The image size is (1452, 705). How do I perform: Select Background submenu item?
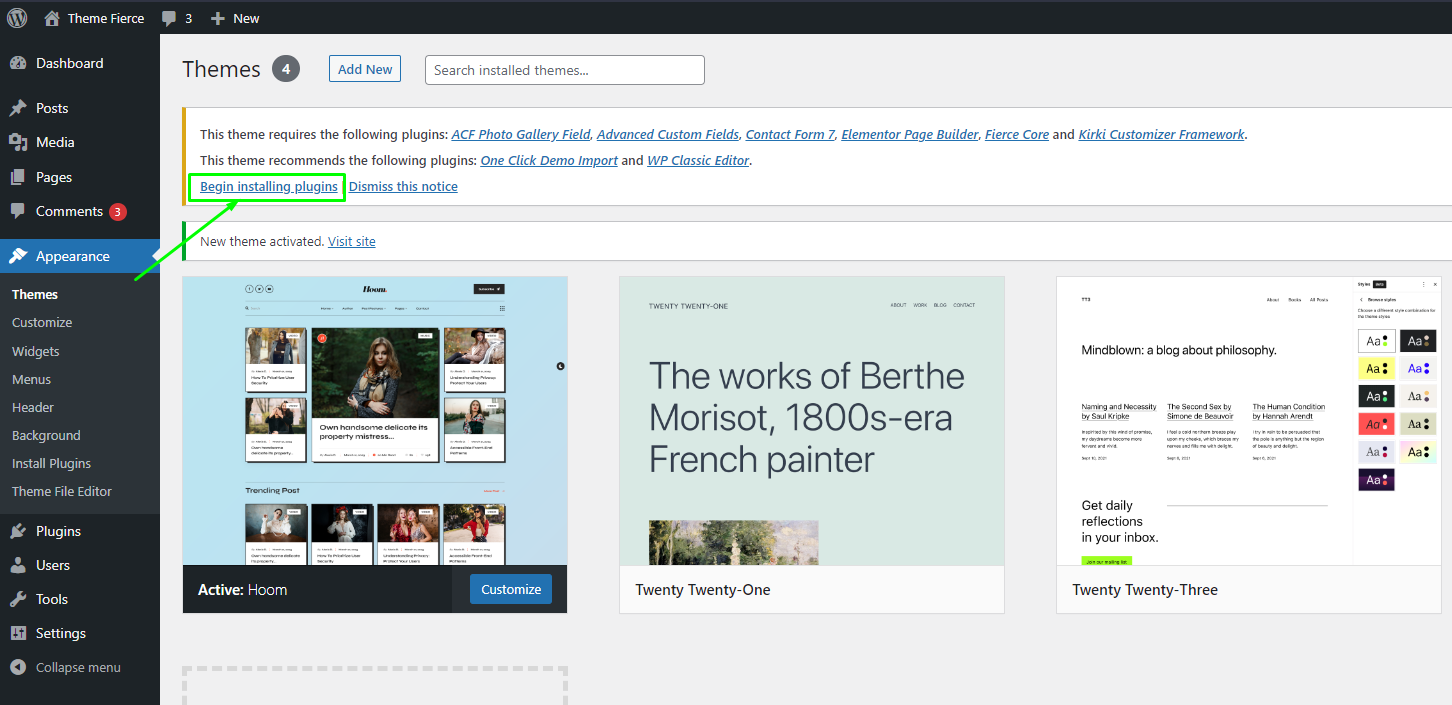coord(46,435)
